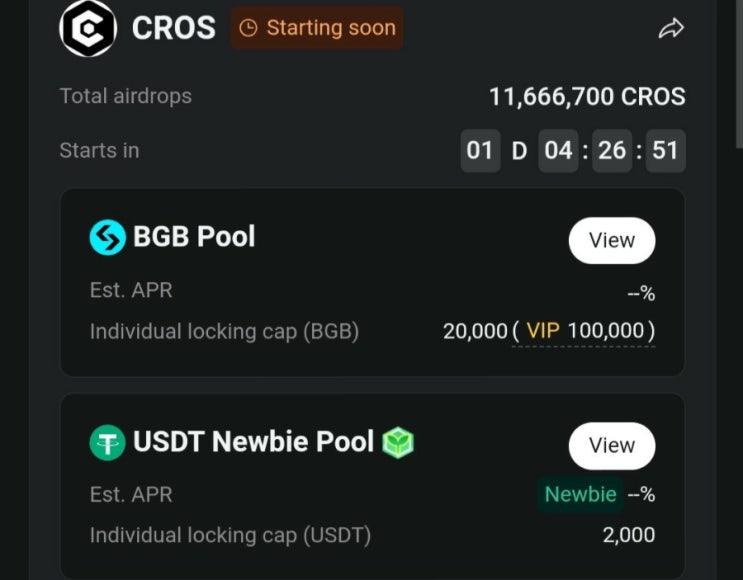Tap the green newbie cube icon
This screenshot has height=580, width=743.
[398, 443]
